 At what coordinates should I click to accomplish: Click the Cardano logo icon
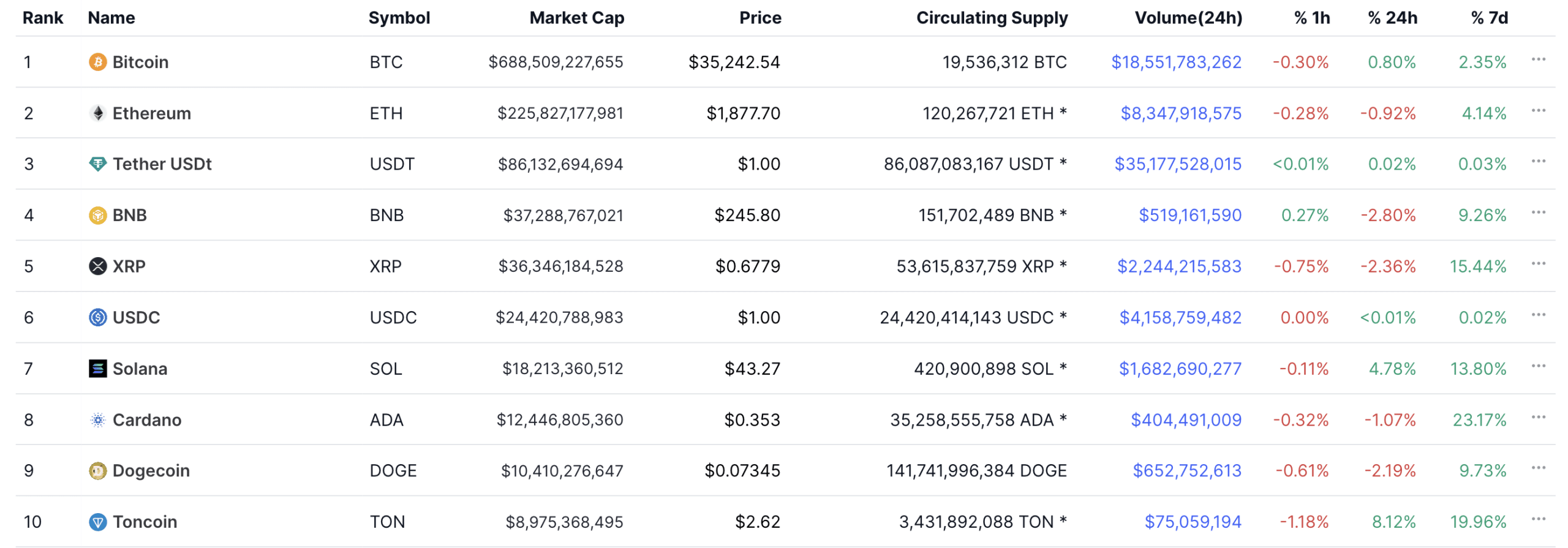[97, 419]
